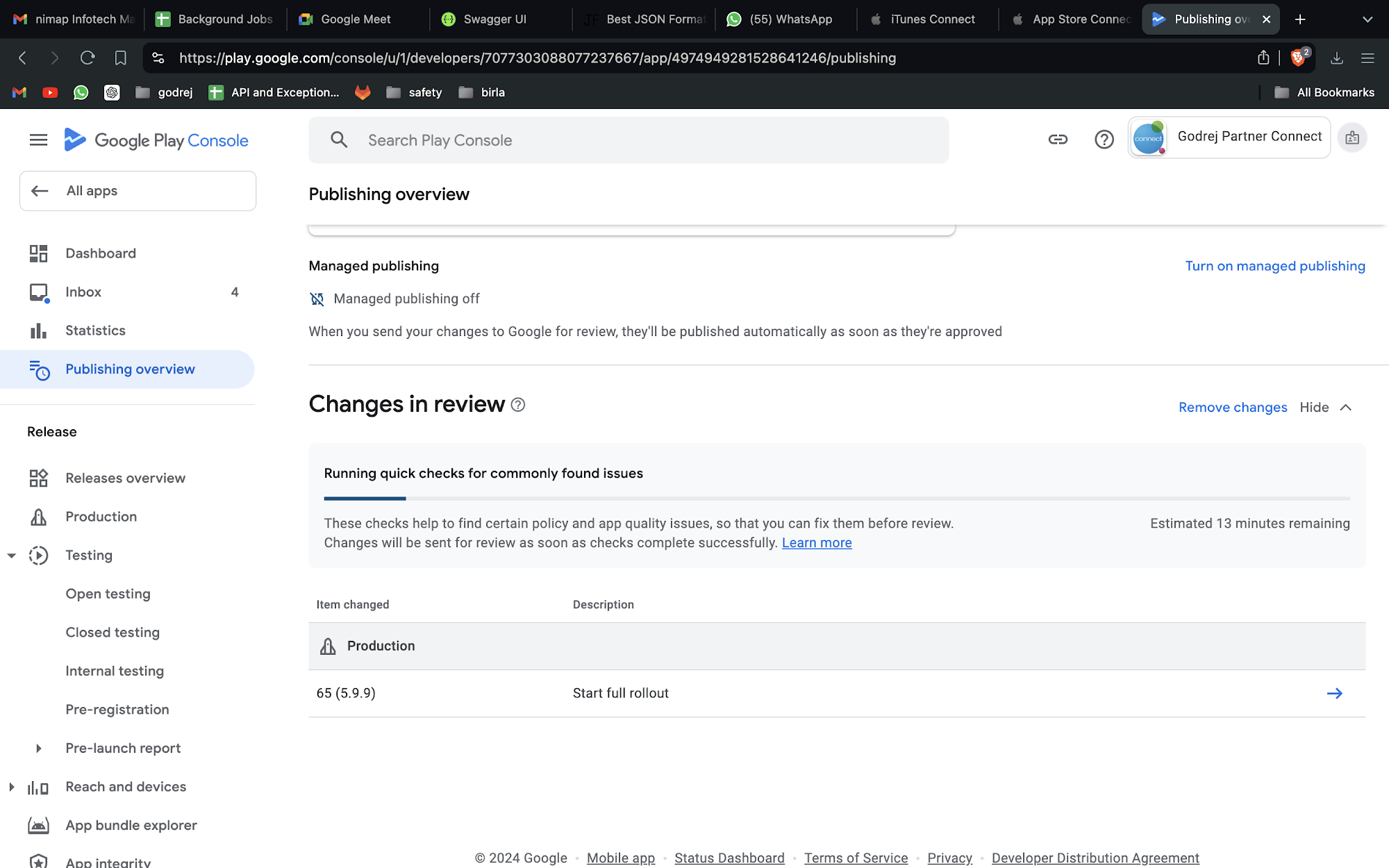
Task: Open the Dashboard sidebar item
Action: pyautogui.click(x=101, y=253)
